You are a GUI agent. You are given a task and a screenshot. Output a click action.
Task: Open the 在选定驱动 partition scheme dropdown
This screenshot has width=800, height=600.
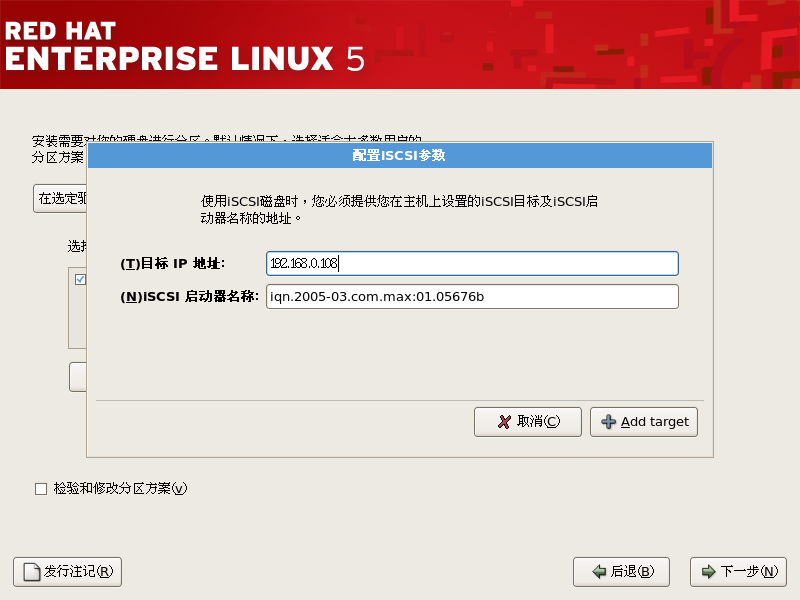point(60,198)
